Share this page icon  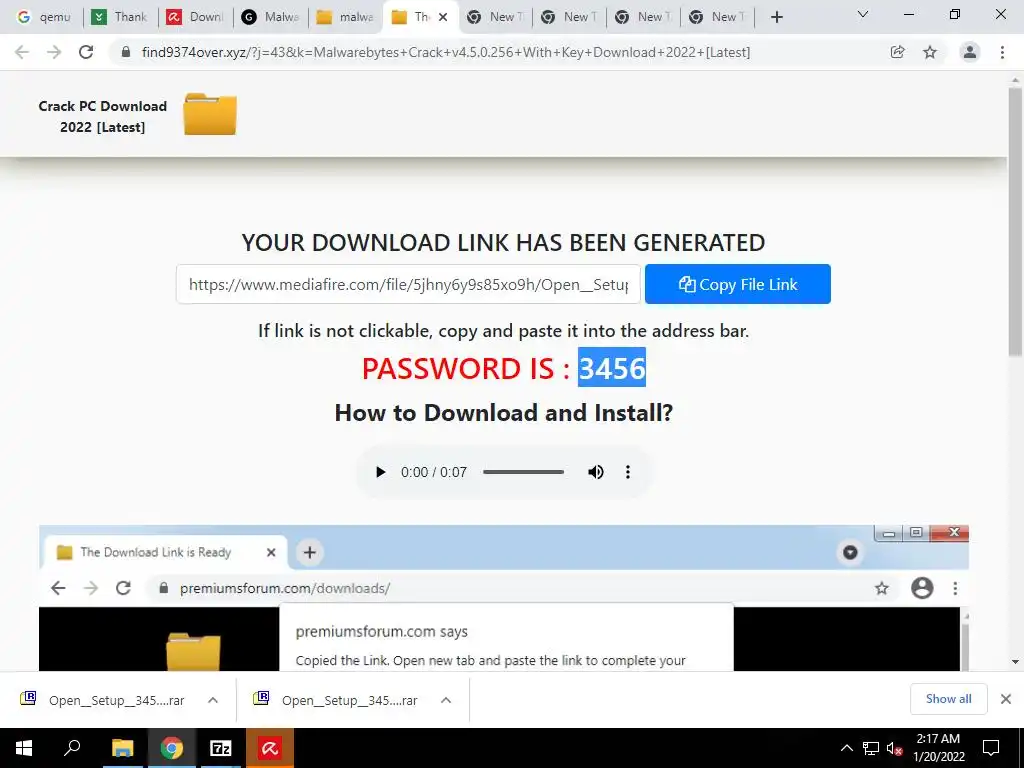897,52
